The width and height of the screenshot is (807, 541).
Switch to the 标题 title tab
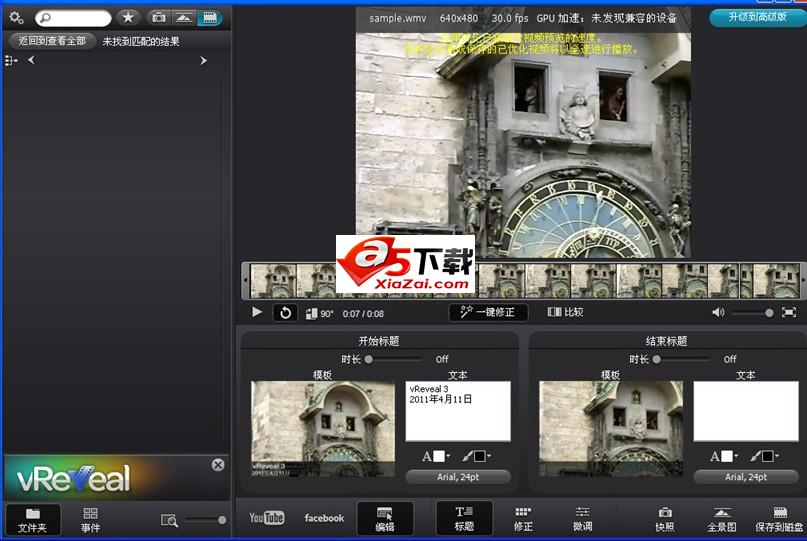point(464,518)
